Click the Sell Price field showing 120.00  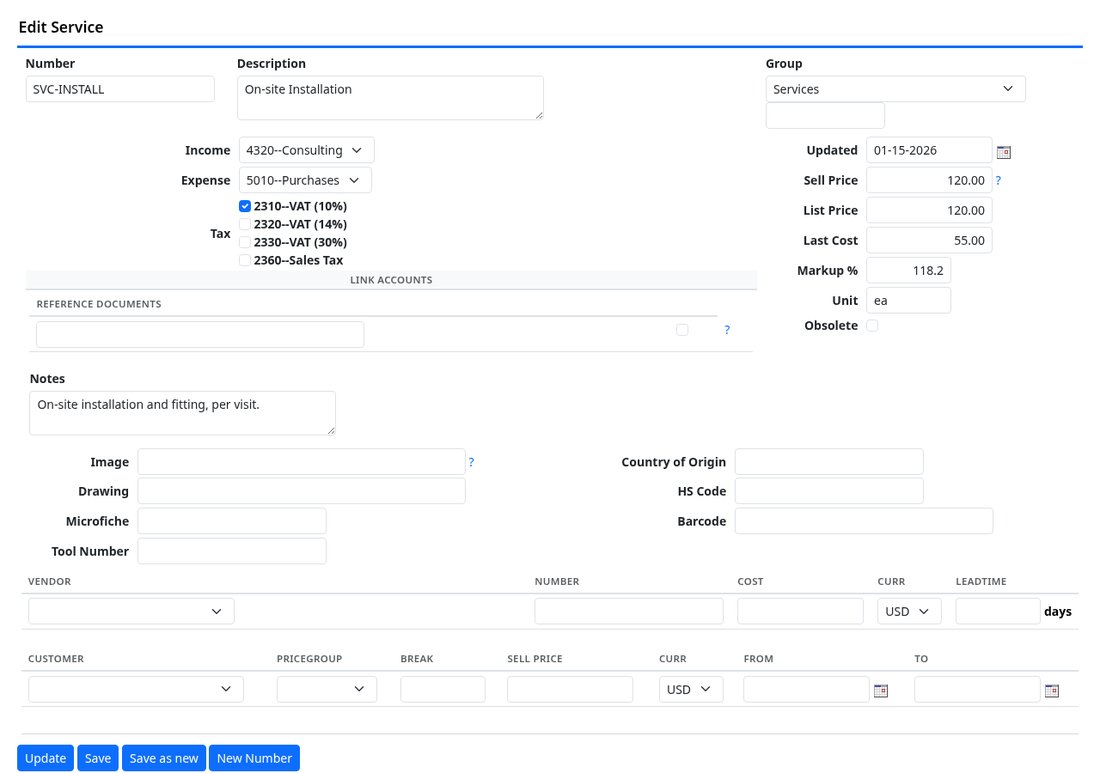click(929, 180)
